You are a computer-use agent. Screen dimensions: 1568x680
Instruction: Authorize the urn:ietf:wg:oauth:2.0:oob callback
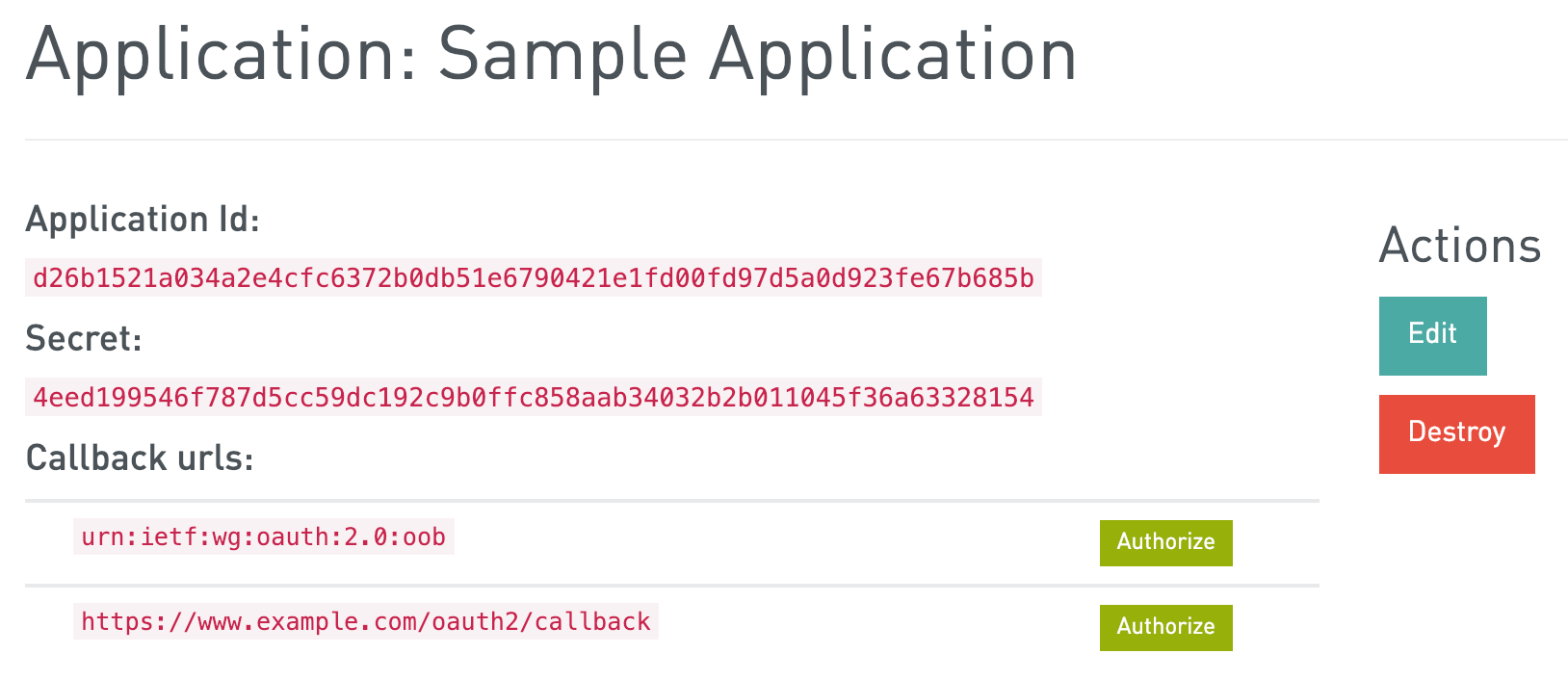coord(1164,542)
